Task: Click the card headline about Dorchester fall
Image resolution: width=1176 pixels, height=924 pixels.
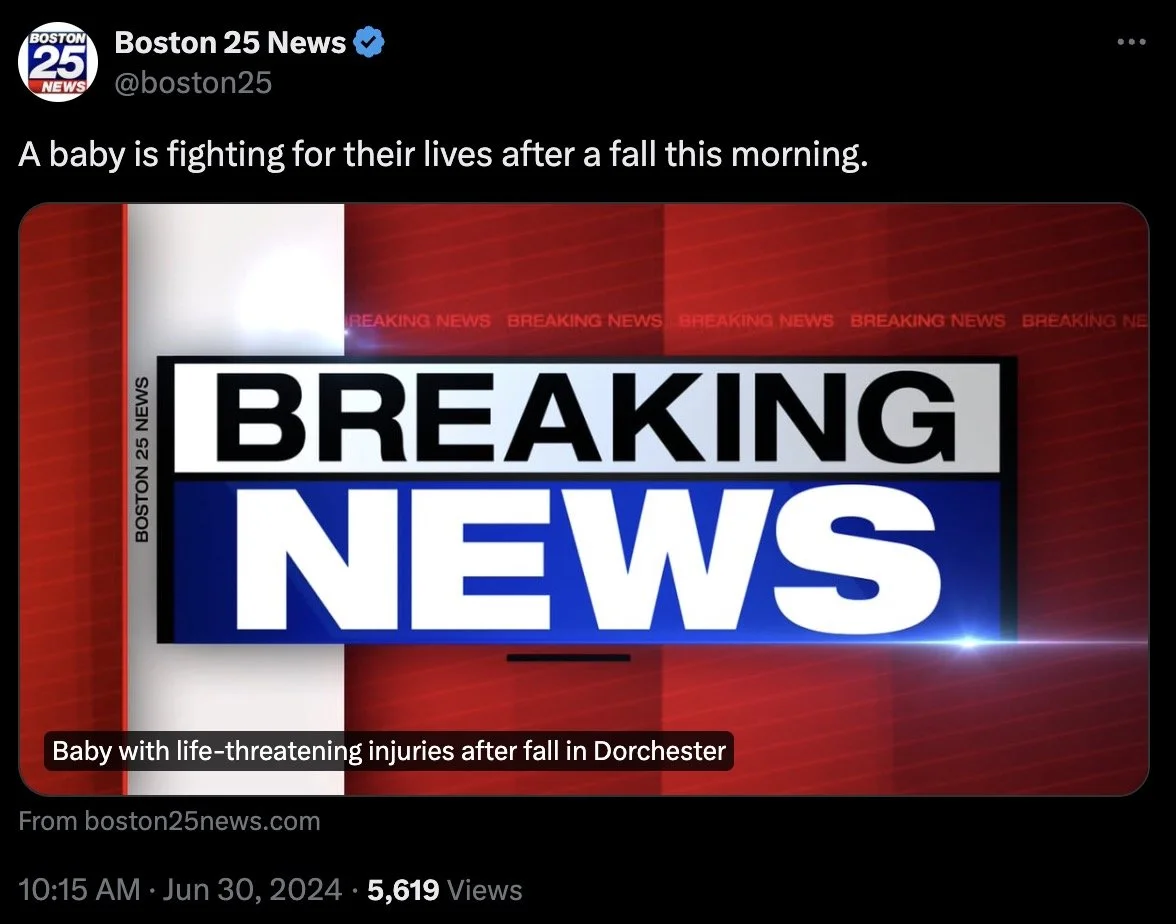Action: coord(388,751)
